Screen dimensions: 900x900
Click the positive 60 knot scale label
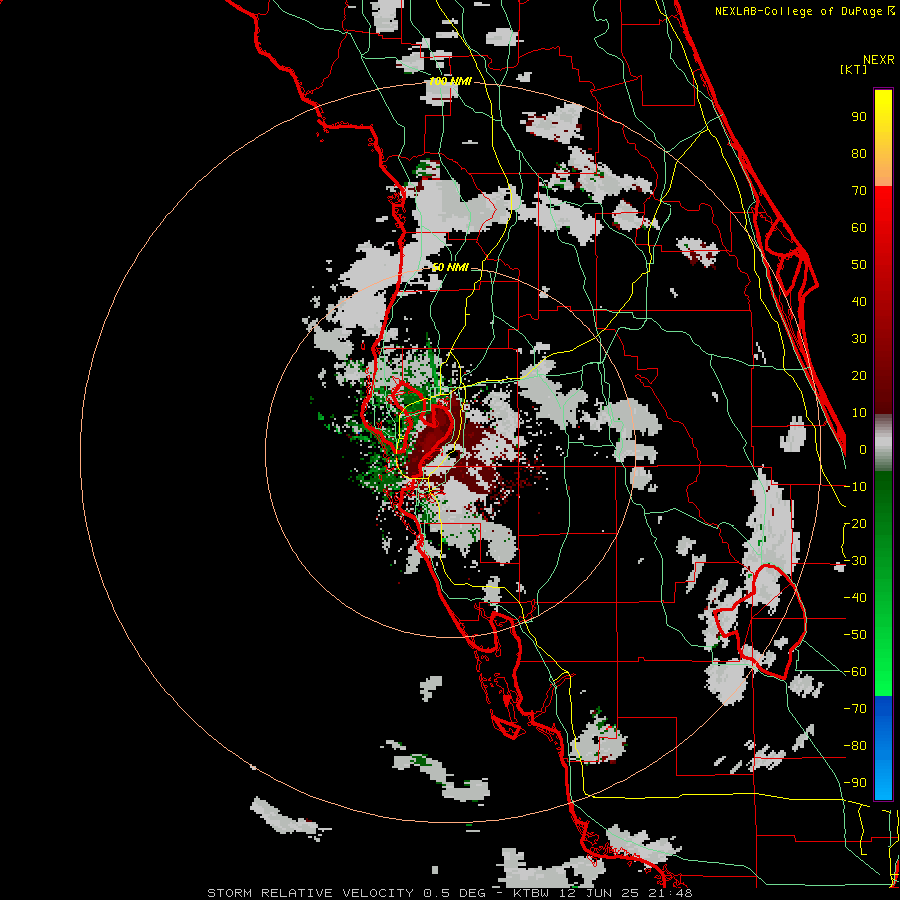(859, 227)
